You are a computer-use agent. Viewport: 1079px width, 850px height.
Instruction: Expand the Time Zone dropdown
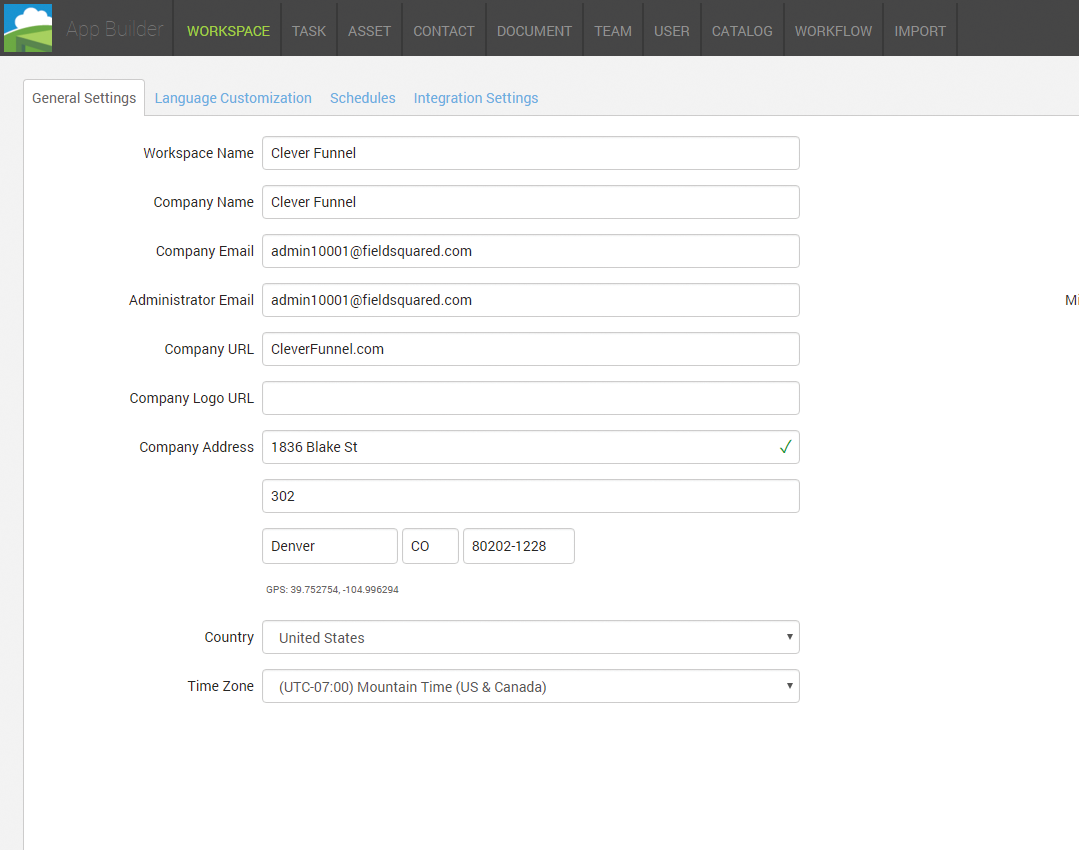[x=531, y=686]
